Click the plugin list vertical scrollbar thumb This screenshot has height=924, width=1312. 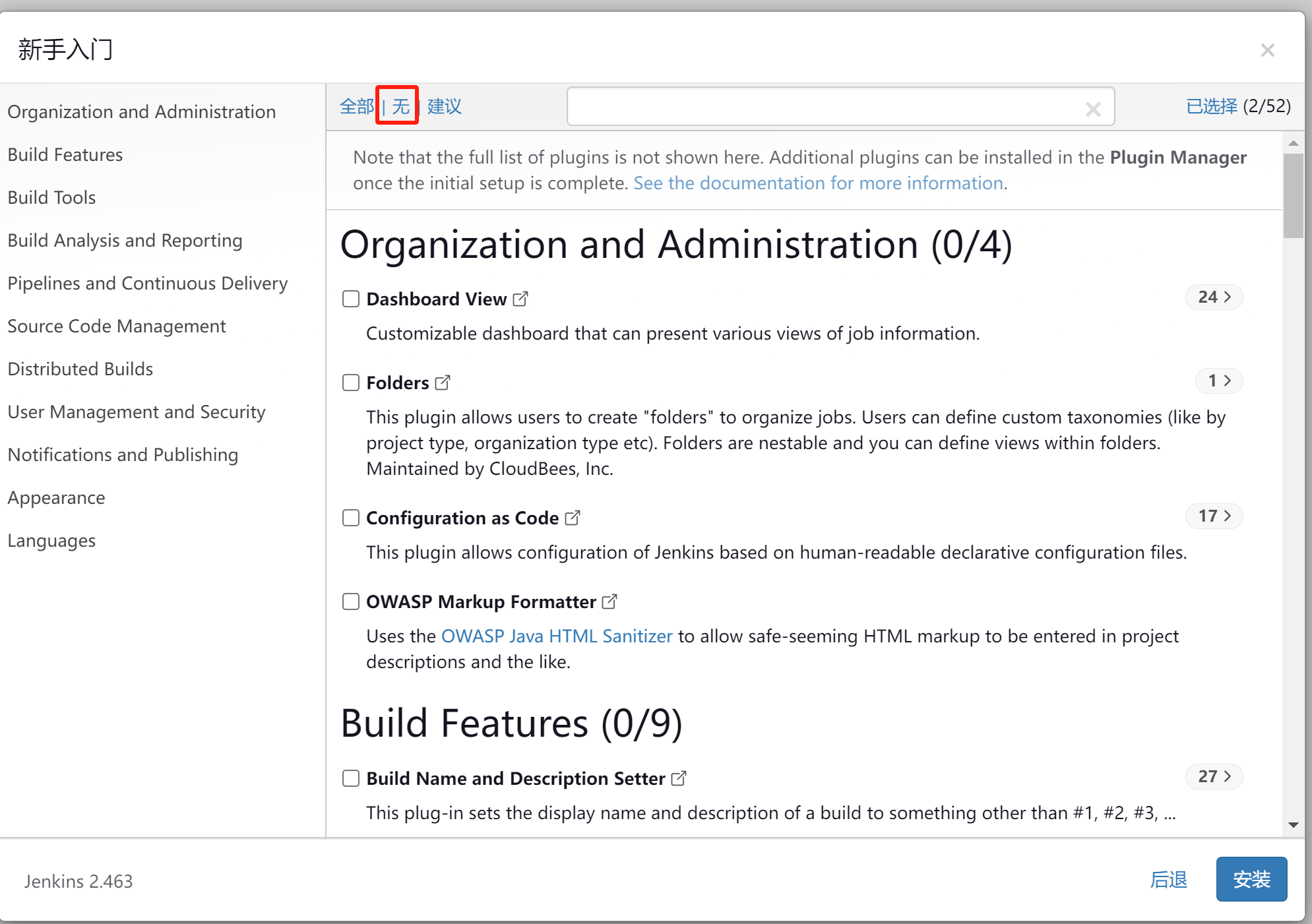tap(1293, 195)
